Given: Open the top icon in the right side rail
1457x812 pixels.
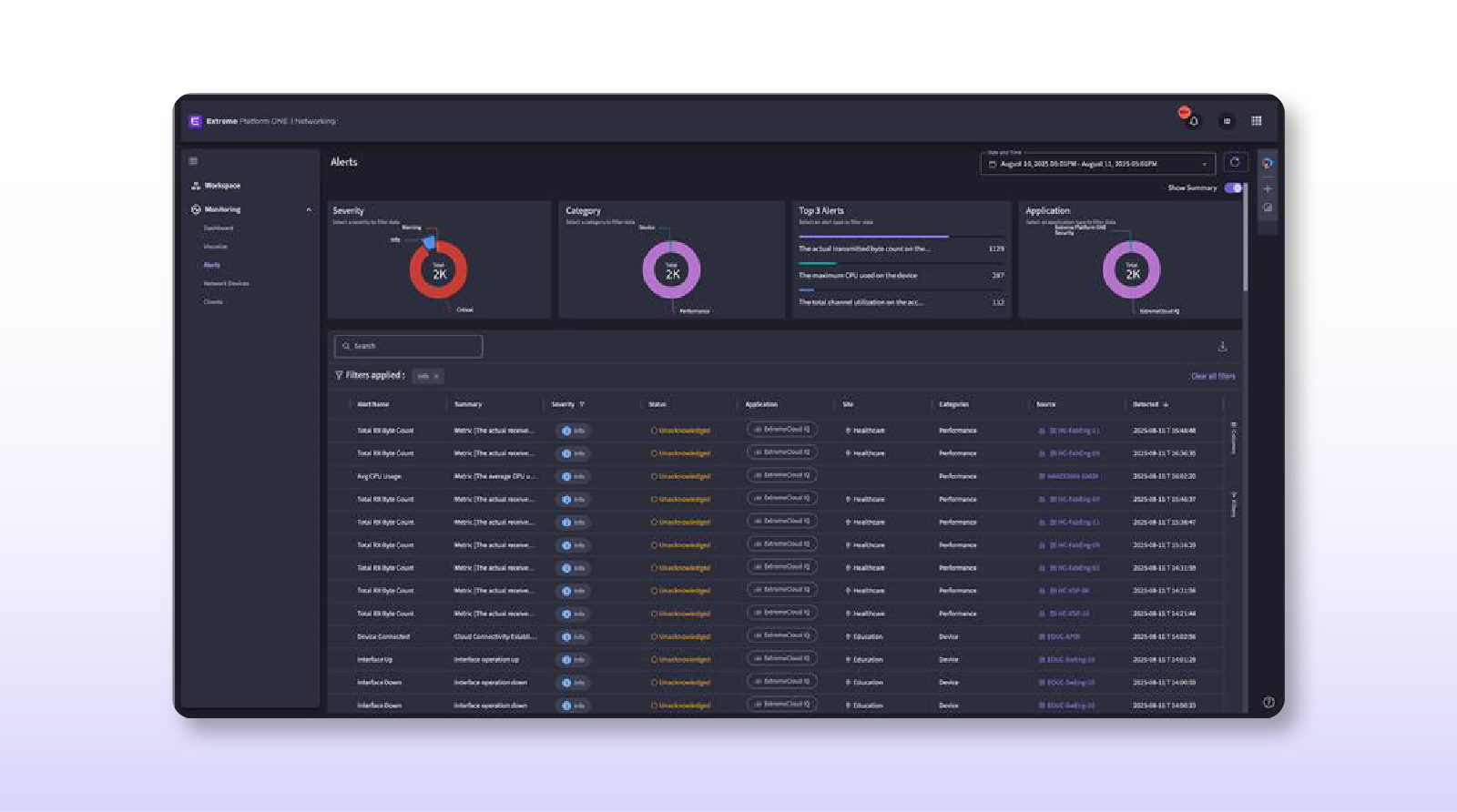Looking at the screenshot, I should pos(1268,163).
